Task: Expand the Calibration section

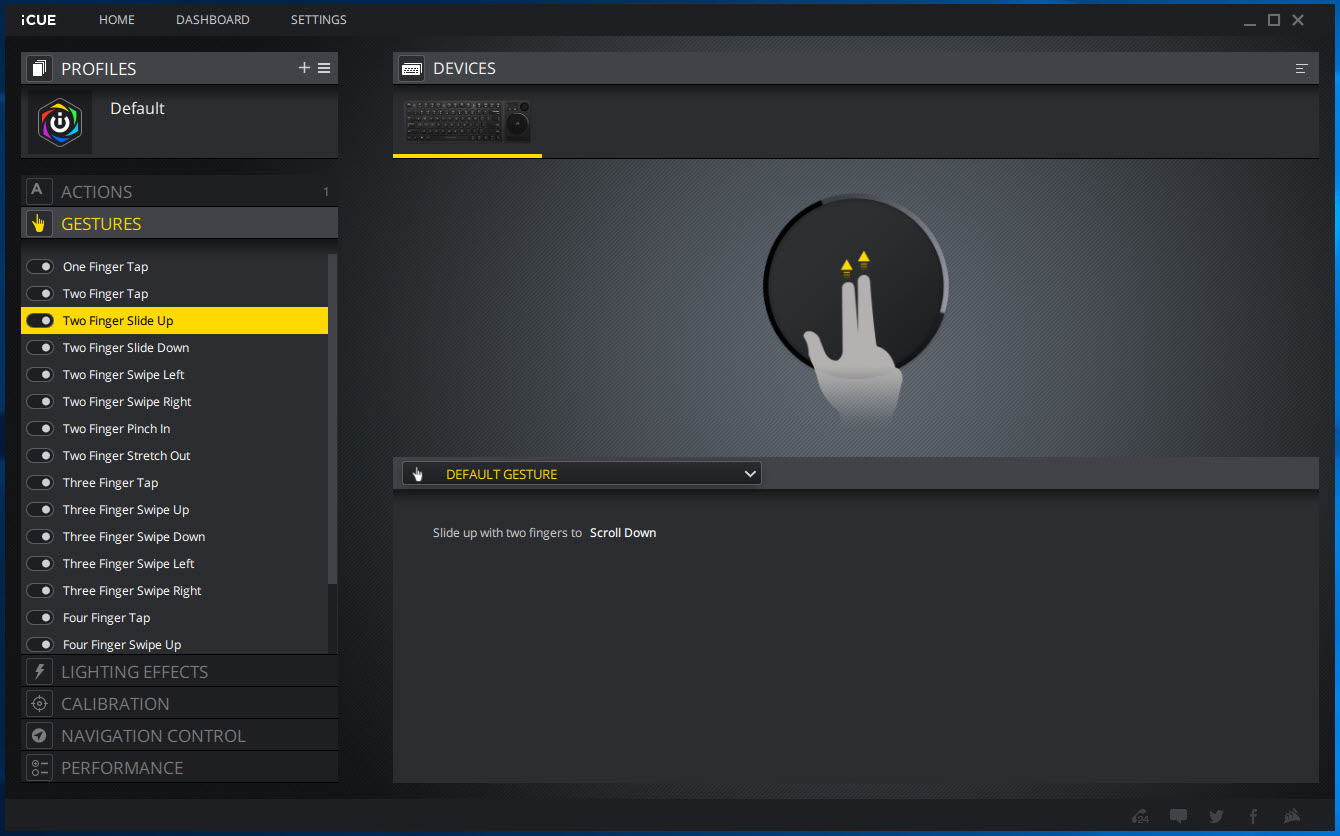Action: click(x=180, y=703)
